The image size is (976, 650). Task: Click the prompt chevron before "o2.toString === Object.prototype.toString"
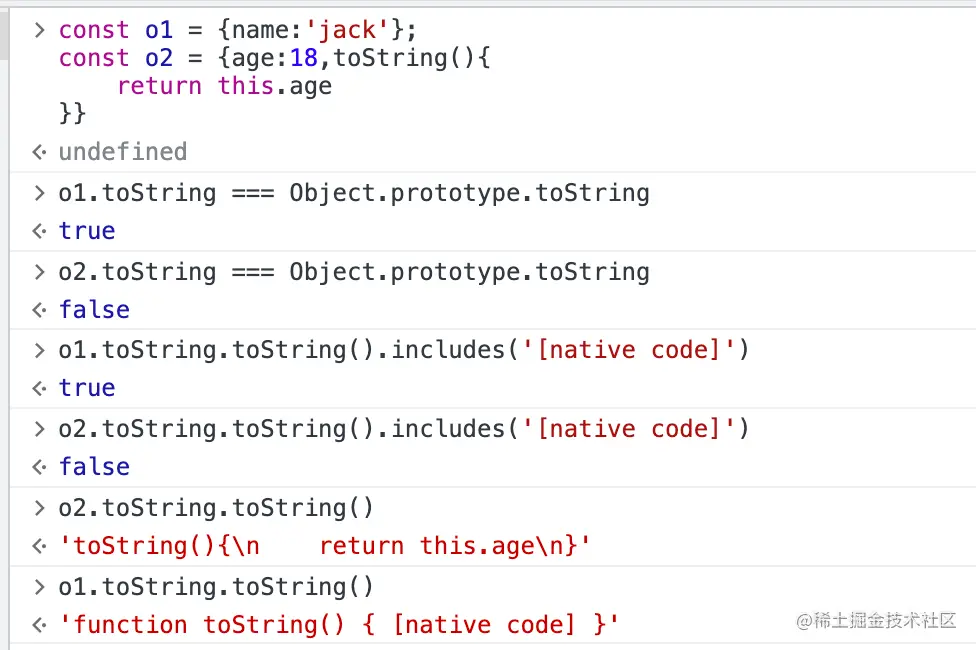39,272
